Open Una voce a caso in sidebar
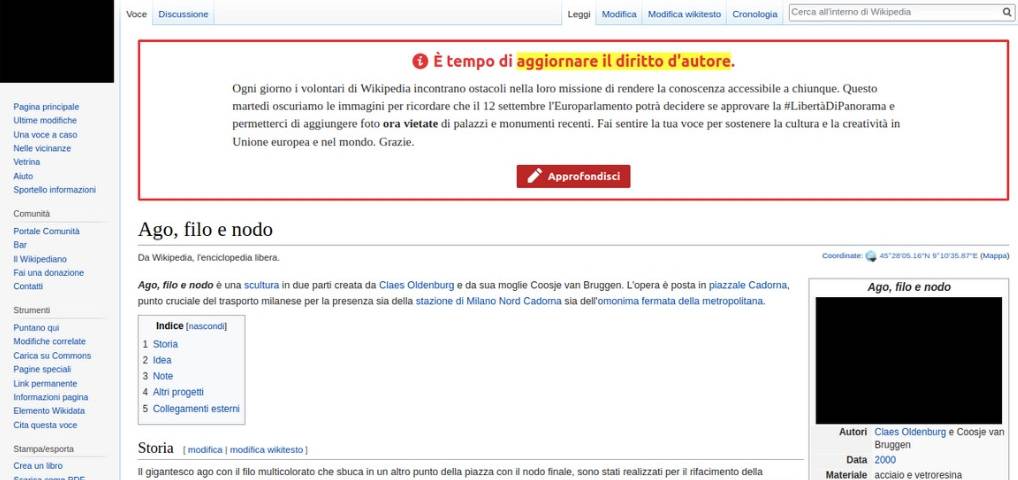This screenshot has width=1018, height=480. click(45, 134)
